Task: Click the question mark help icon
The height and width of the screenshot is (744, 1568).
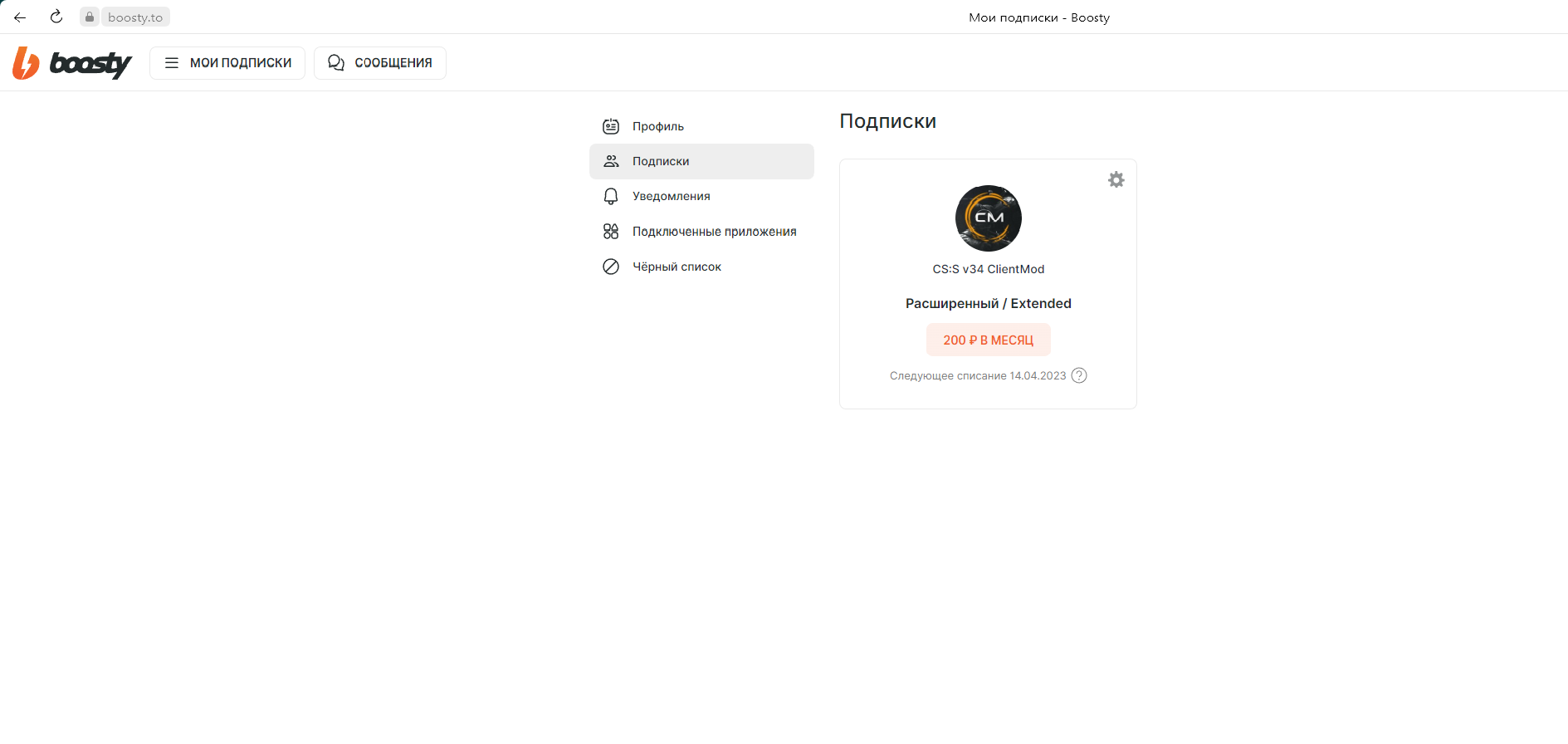Action: [x=1079, y=375]
